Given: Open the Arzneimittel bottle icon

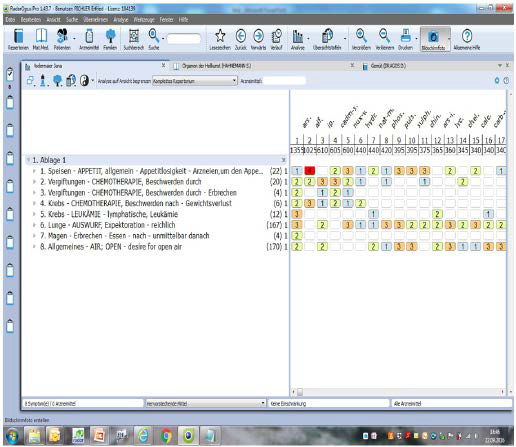Looking at the screenshot, I should 89,36.
